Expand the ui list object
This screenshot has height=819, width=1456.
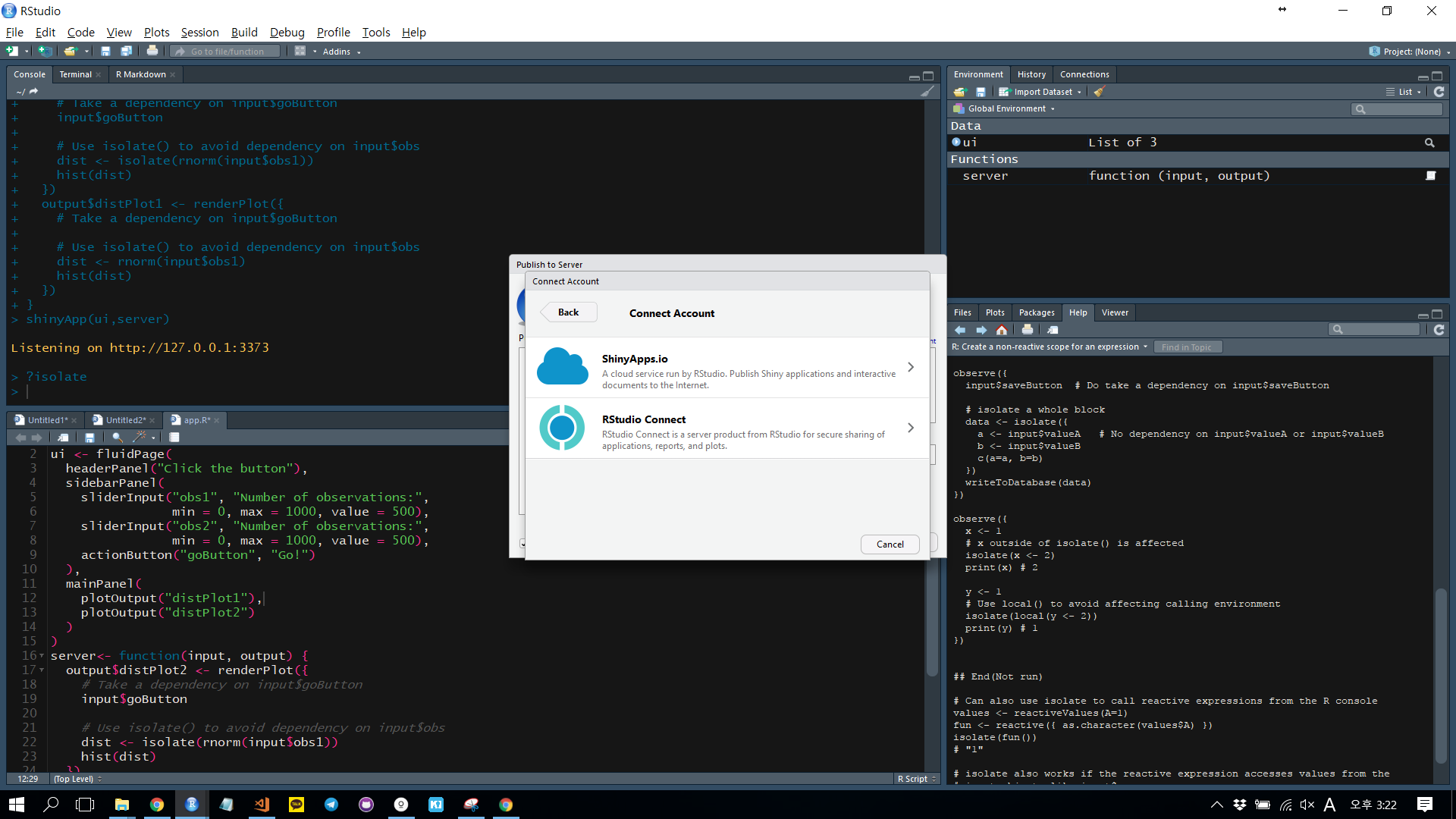(x=956, y=143)
